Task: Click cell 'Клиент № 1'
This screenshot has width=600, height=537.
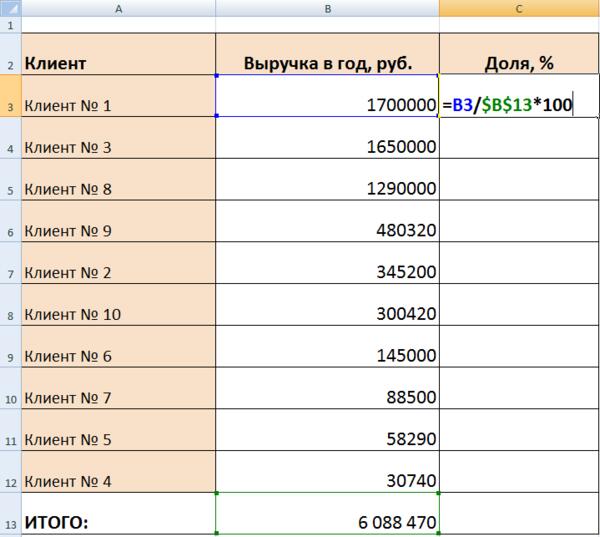Action: click(119, 96)
